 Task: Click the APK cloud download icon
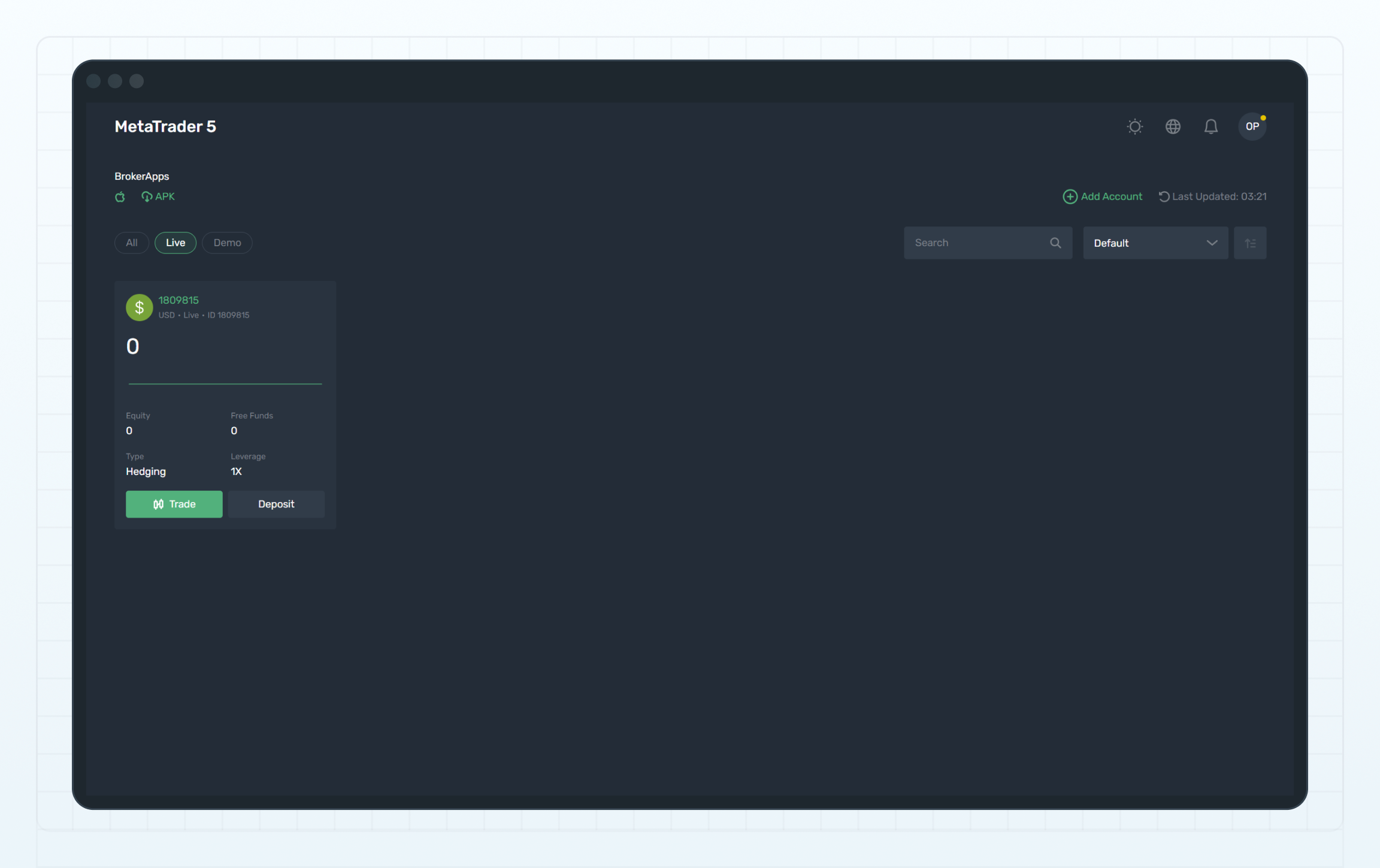(x=147, y=196)
